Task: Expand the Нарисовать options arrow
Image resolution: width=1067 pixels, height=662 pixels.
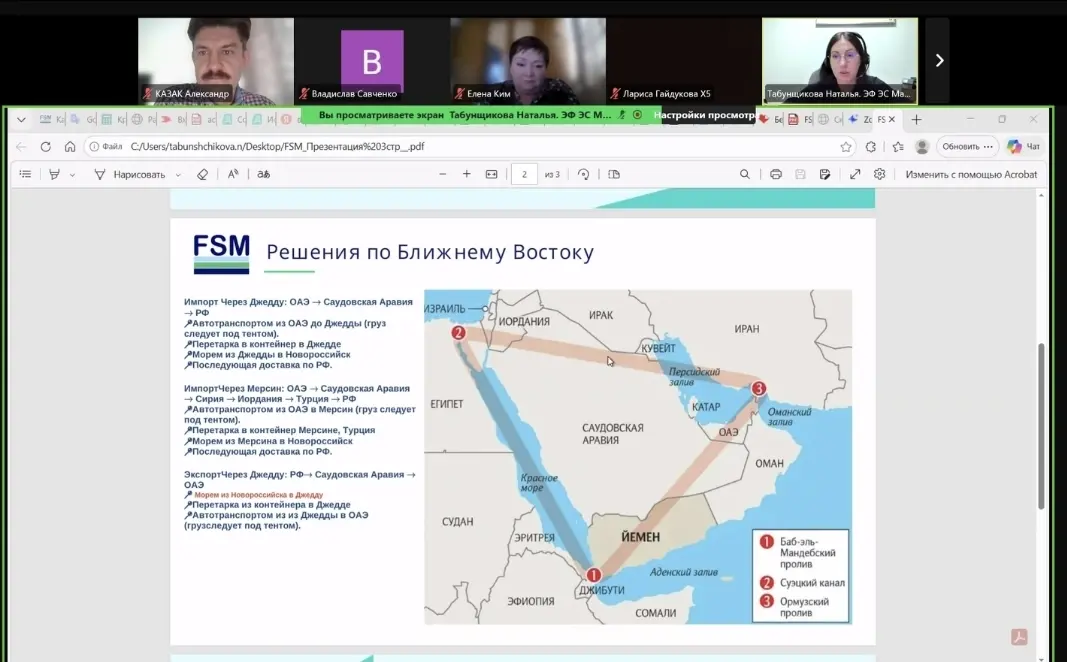Action: (178, 175)
